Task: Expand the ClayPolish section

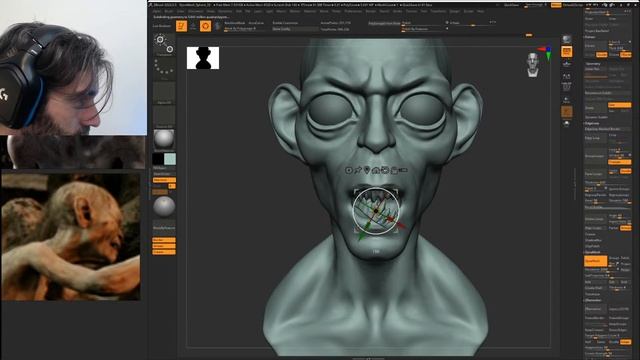Action: point(593,247)
